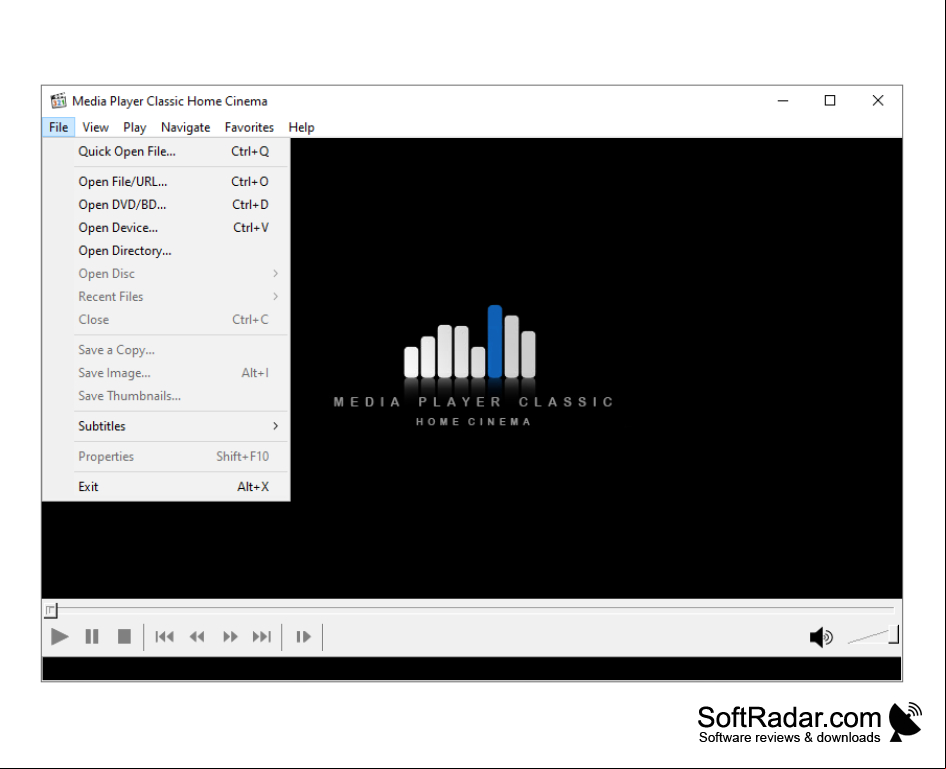Mute audio with the speaker icon

pyautogui.click(x=821, y=637)
